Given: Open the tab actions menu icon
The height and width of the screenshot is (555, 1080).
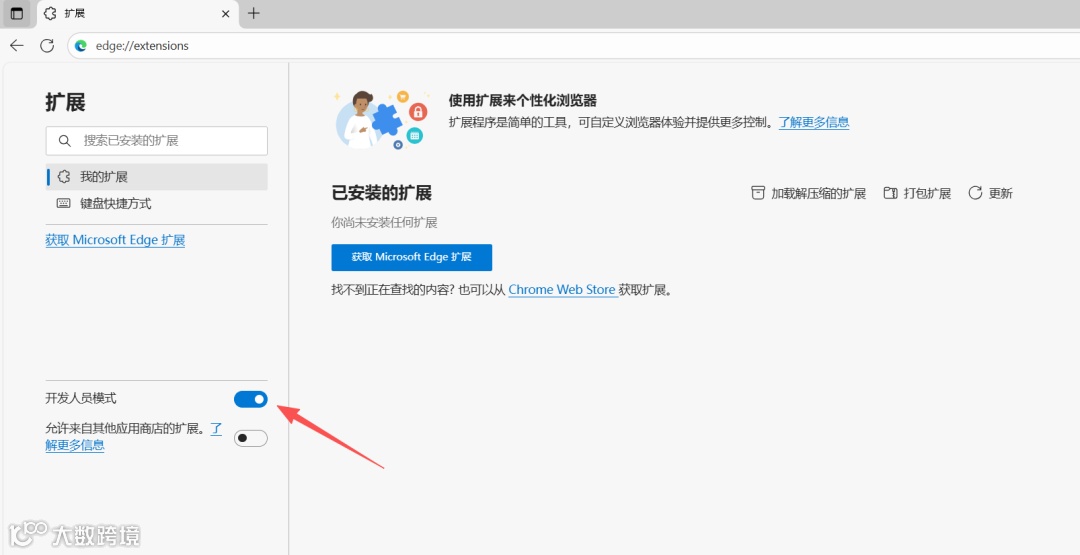Looking at the screenshot, I should (x=17, y=13).
